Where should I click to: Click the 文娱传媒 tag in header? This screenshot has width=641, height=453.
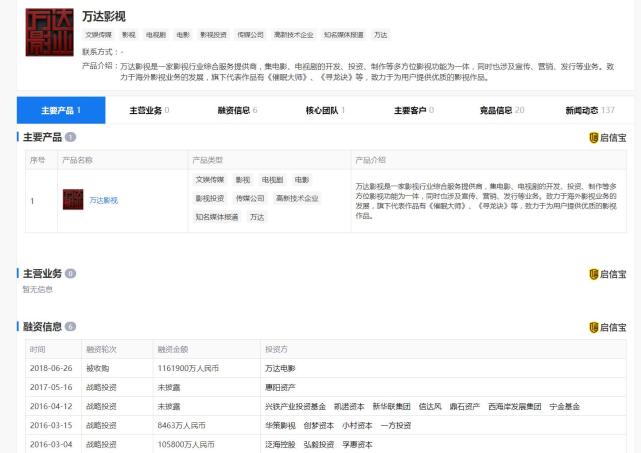(99, 35)
